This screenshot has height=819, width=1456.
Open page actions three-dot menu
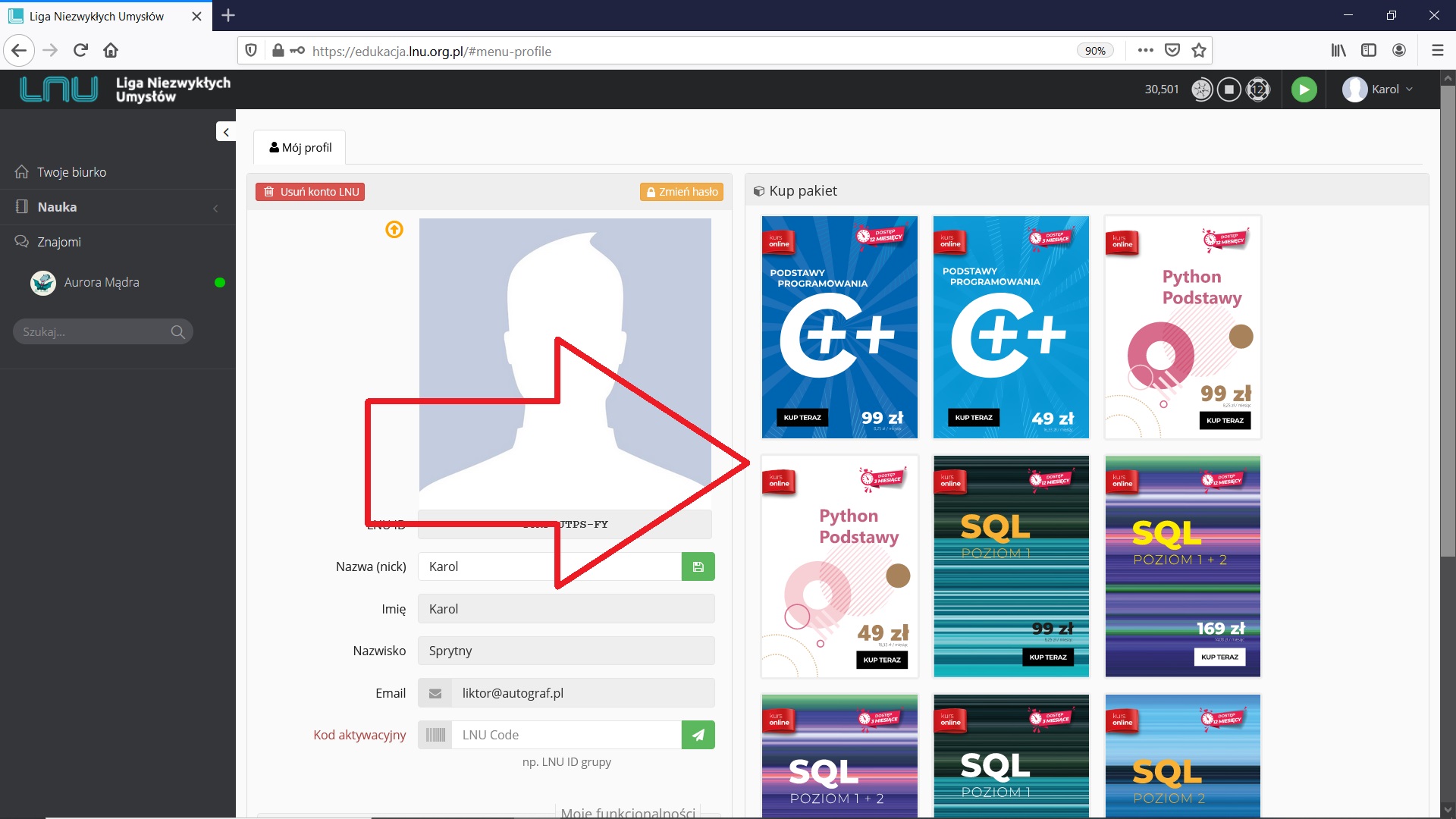point(1146,51)
